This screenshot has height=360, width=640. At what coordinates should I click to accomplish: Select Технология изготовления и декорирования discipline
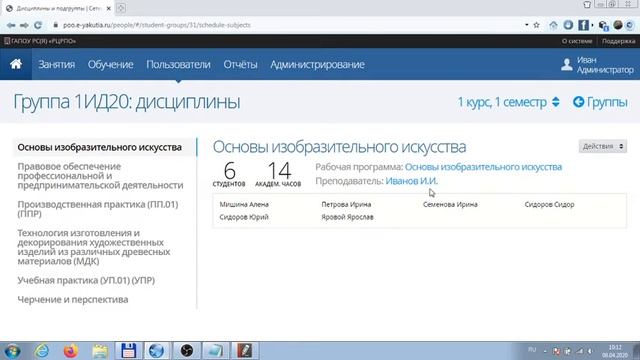[94, 247]
